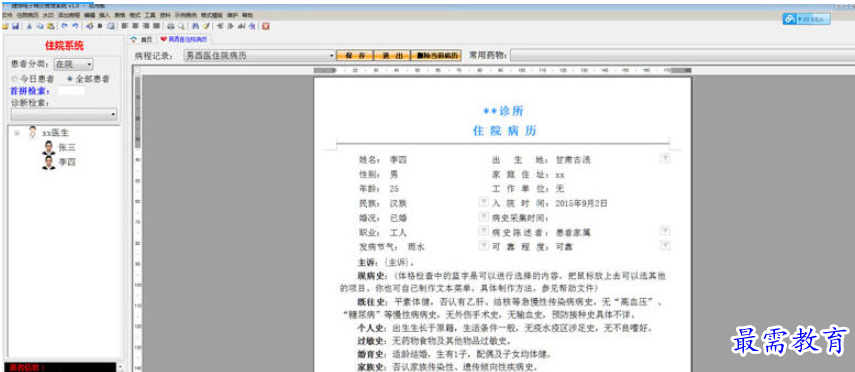Viewport: 855px width, 372px height.
Task: Click the Justify toolbar icon
Action: (156, 26)
